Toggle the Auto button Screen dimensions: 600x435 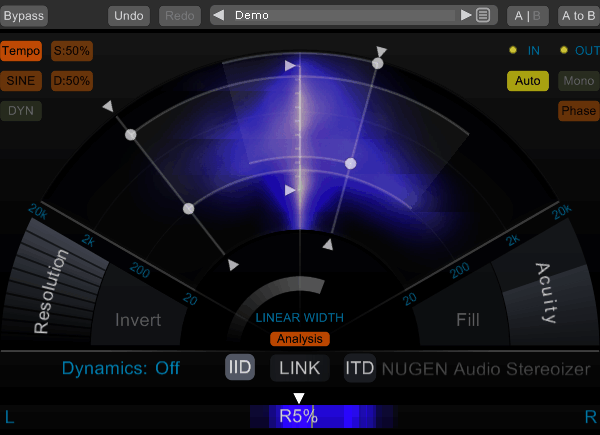(527, 81)
